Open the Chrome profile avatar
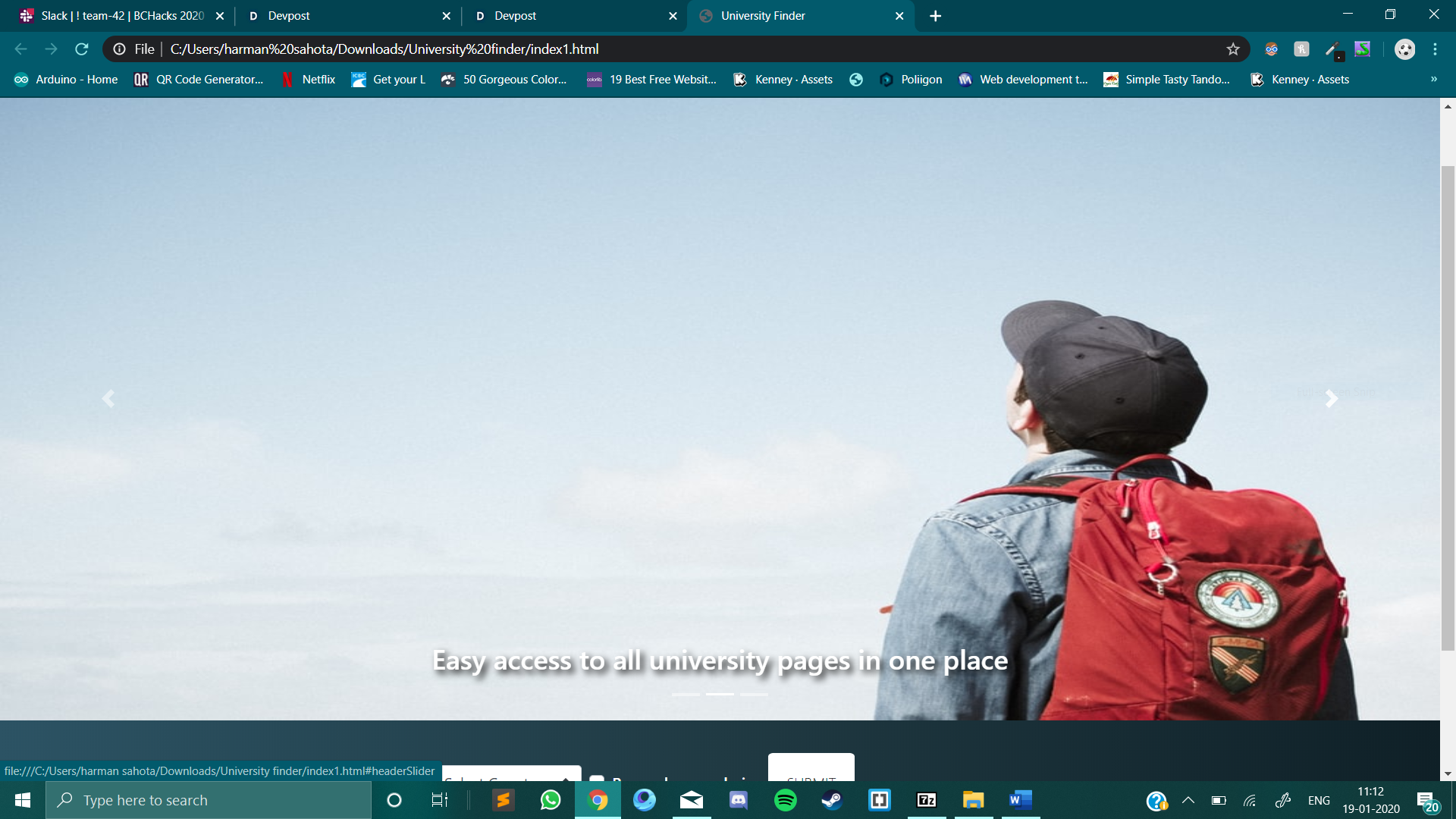This screenshot has height=819, width=1456. click(x=1404, y=49)
